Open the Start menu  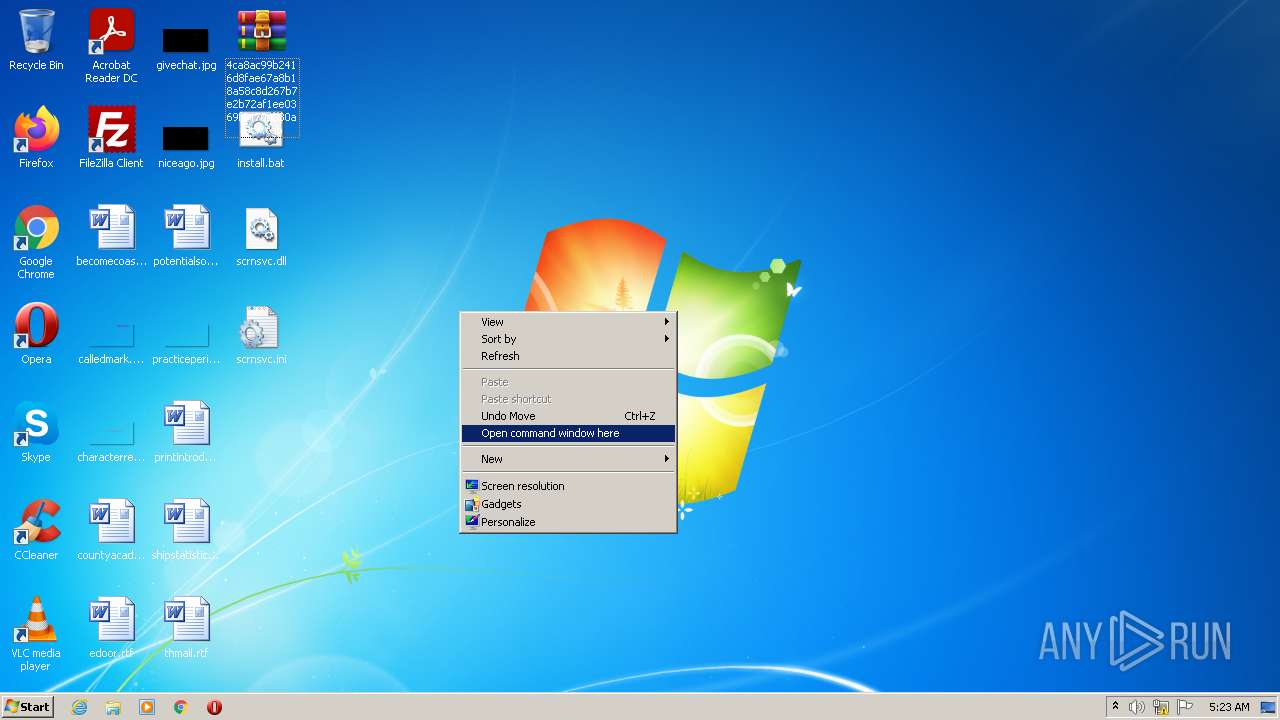[27, 707]
